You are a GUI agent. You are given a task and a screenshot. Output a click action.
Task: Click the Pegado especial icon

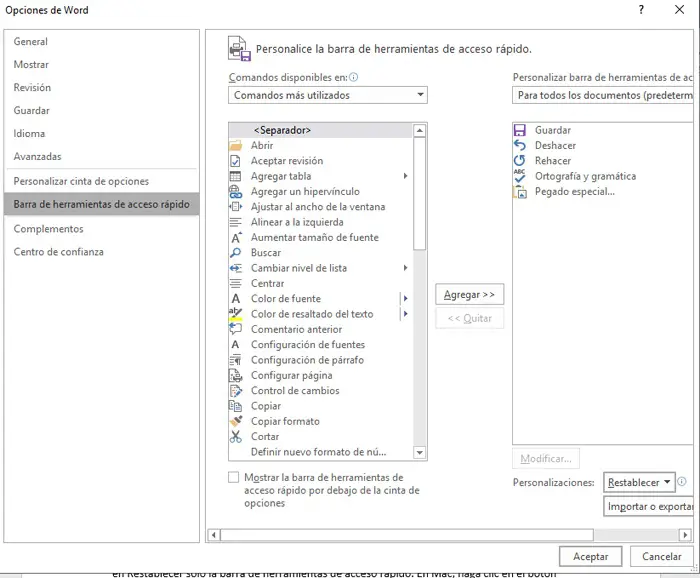520,191
